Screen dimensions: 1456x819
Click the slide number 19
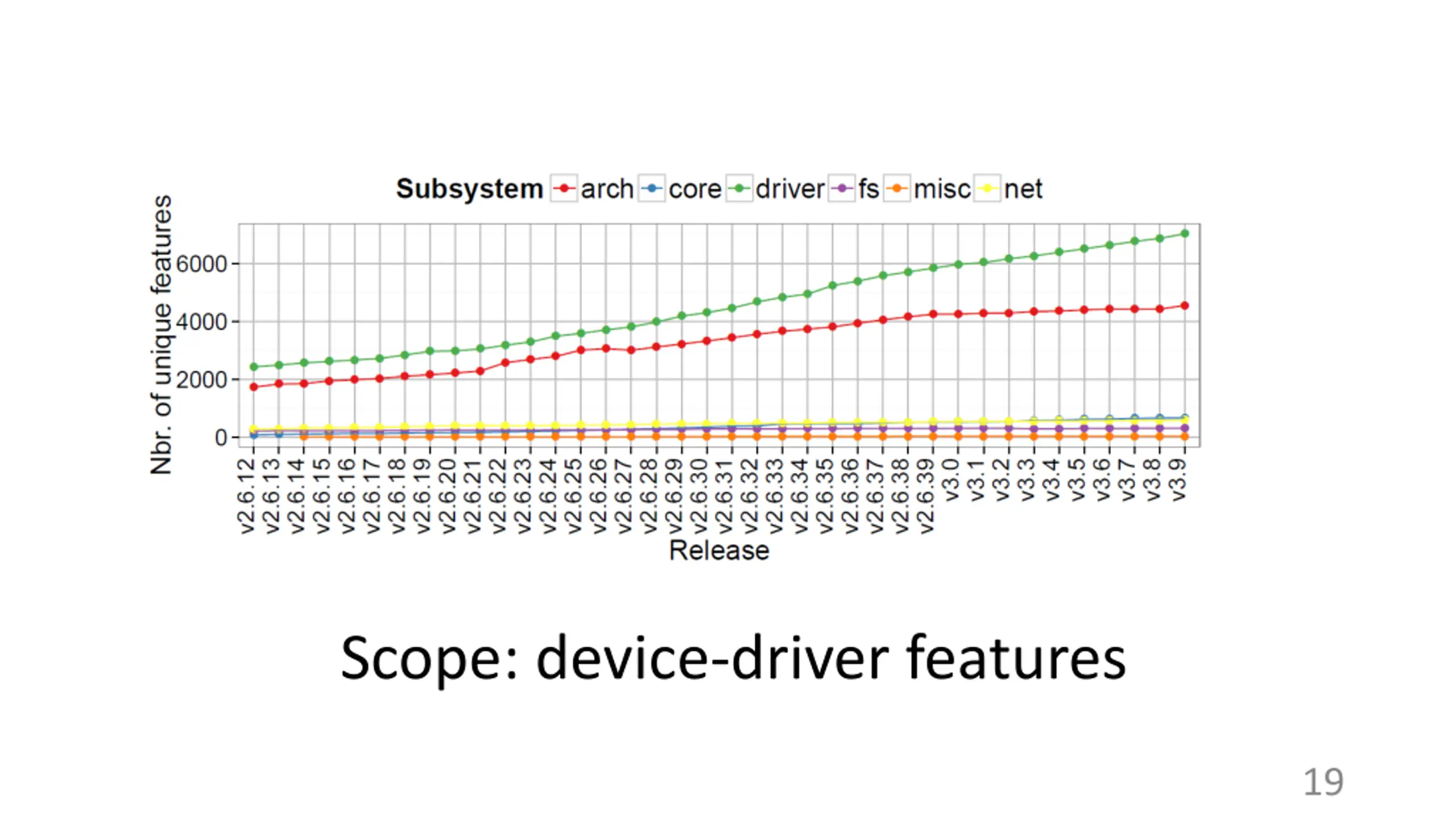pos(1323,782)
